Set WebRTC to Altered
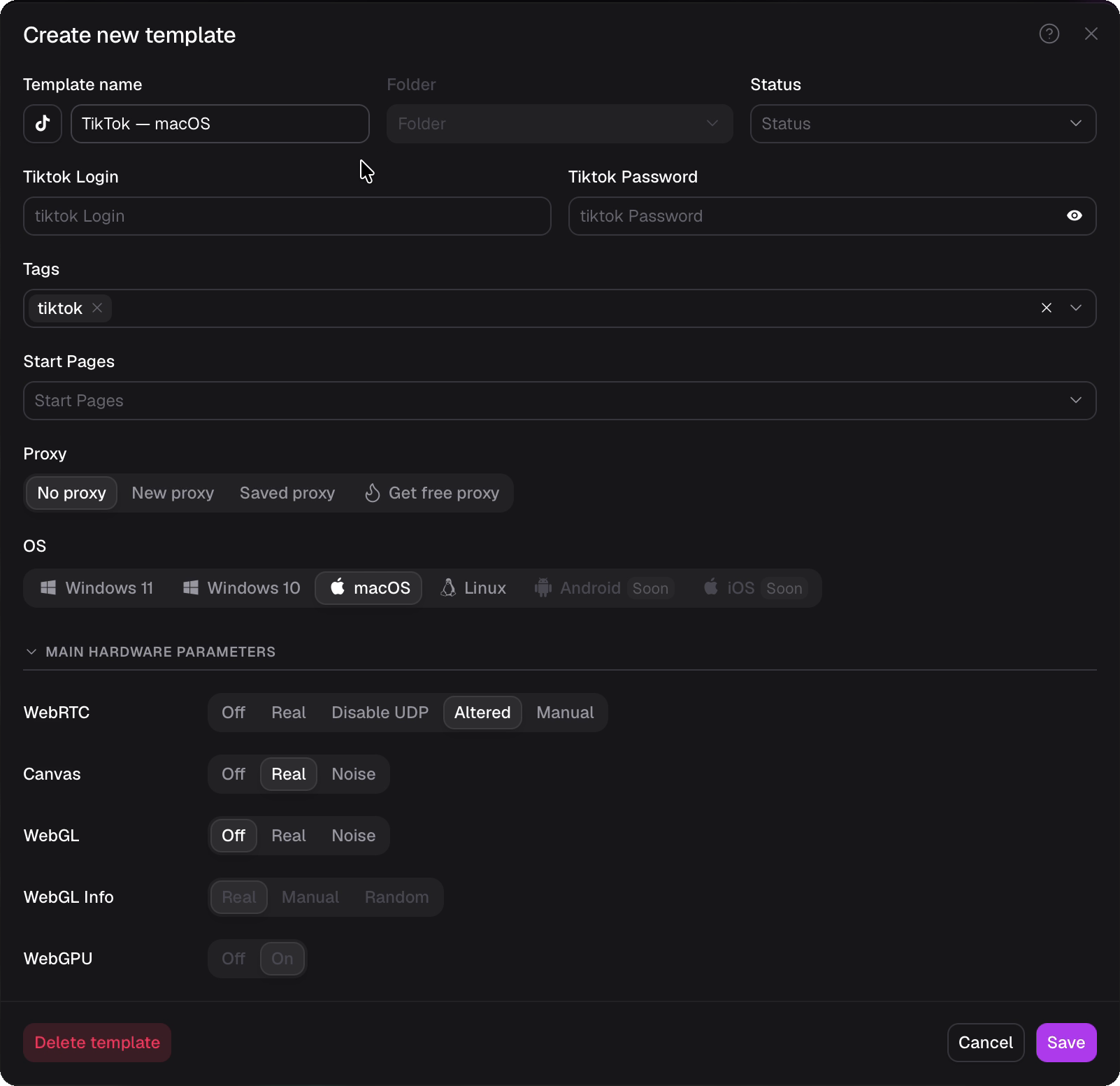This screenshot has height=1086, width=1120. click(x=482, y=713)
